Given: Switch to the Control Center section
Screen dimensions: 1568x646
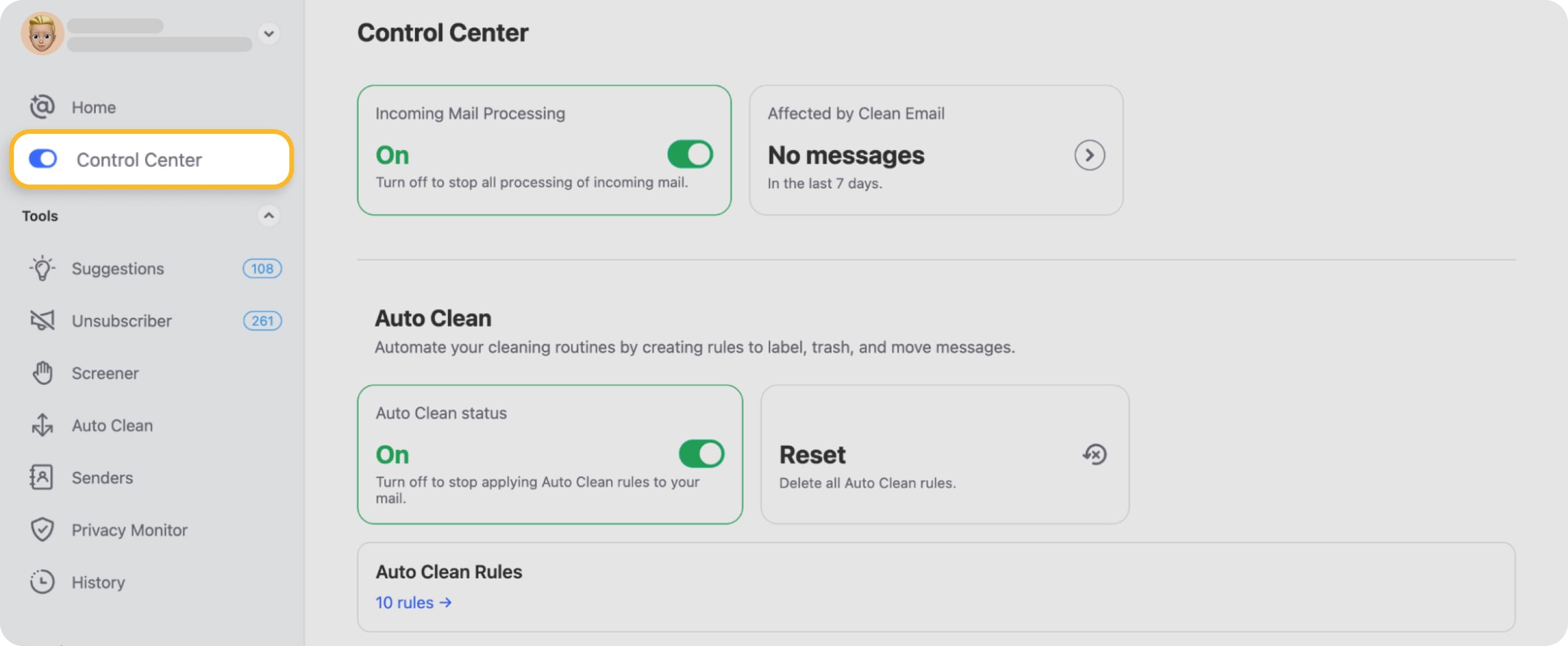Looking at the screenshot, I should 140,159.
